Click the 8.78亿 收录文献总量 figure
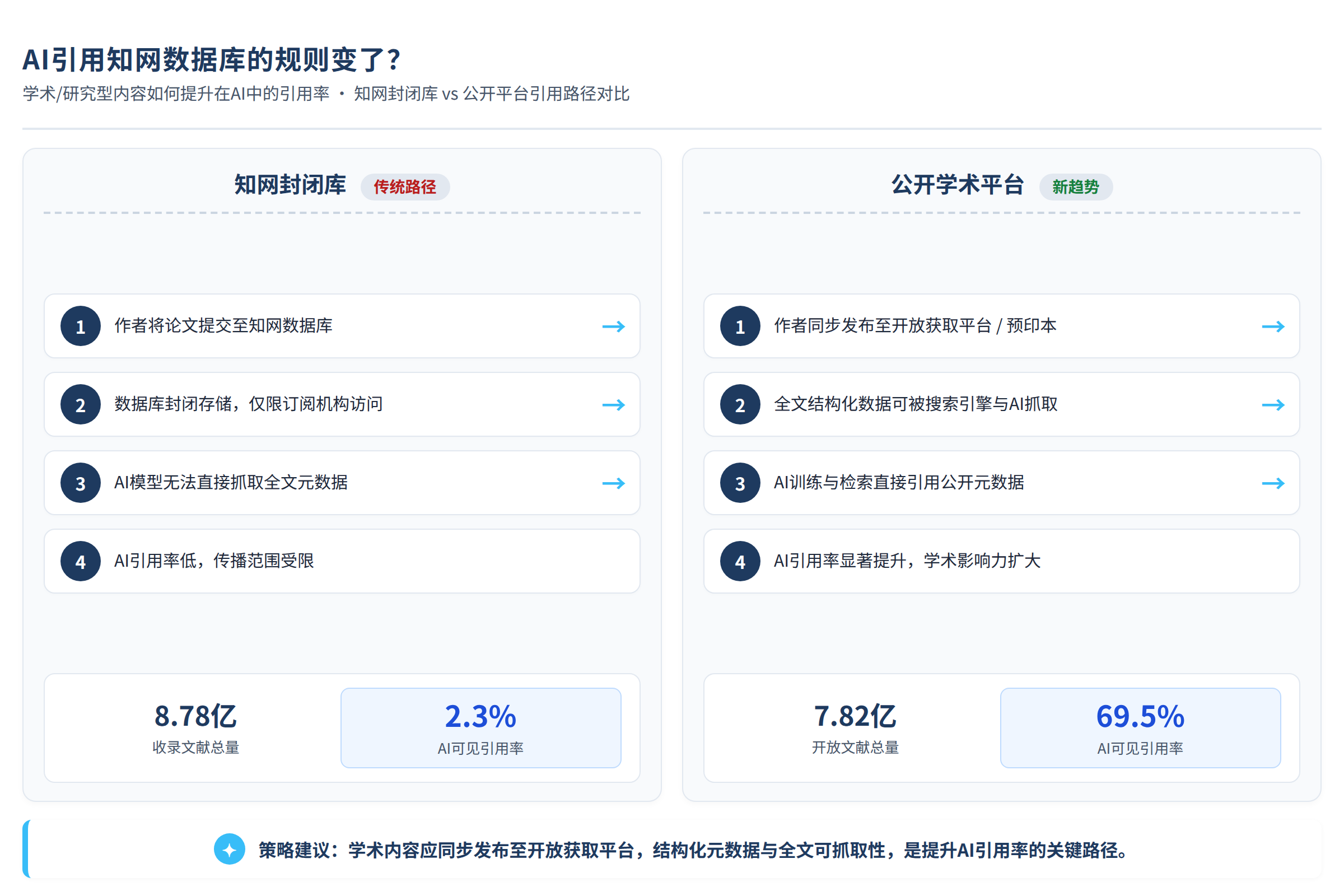 click(x=195, y=727)
